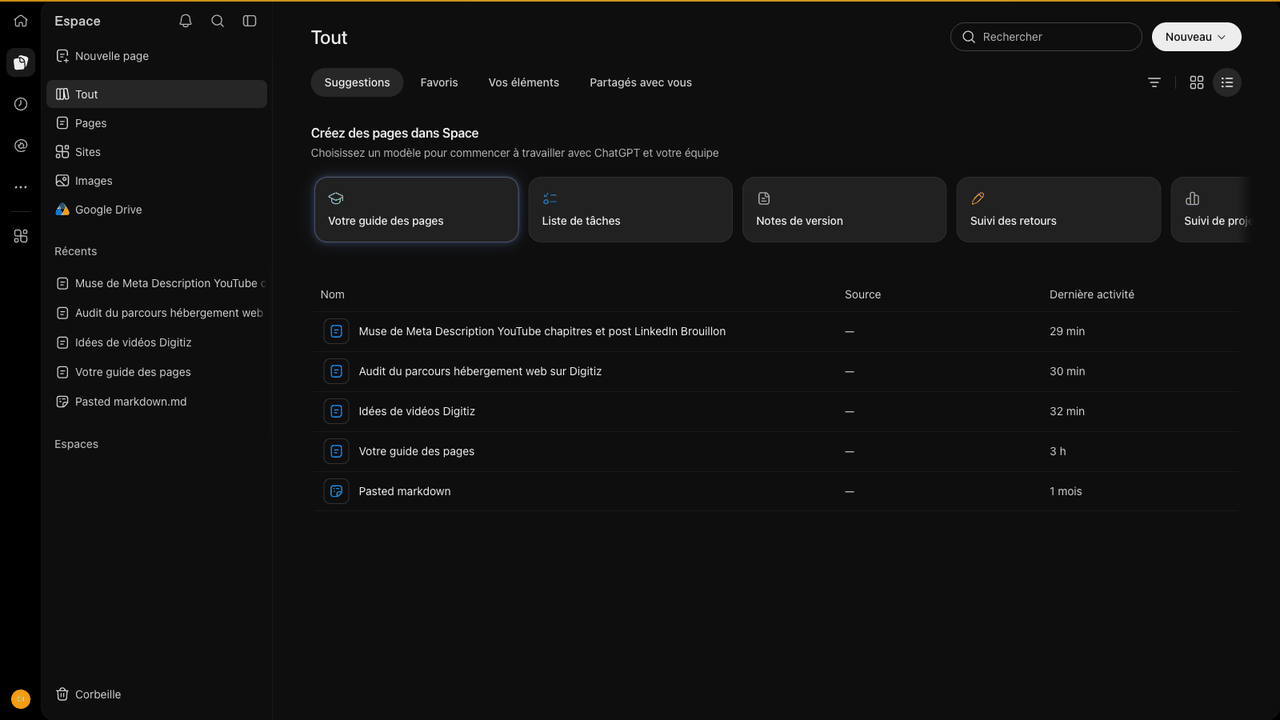Click page icon of Votre guide des pages row

coord(336,451)
